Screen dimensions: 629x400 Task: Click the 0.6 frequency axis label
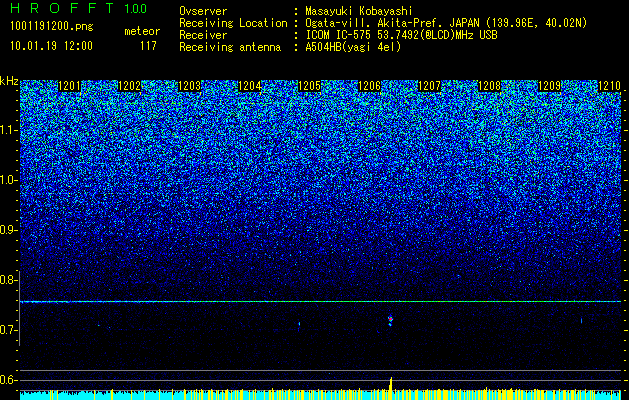click(x=9, y=380)
